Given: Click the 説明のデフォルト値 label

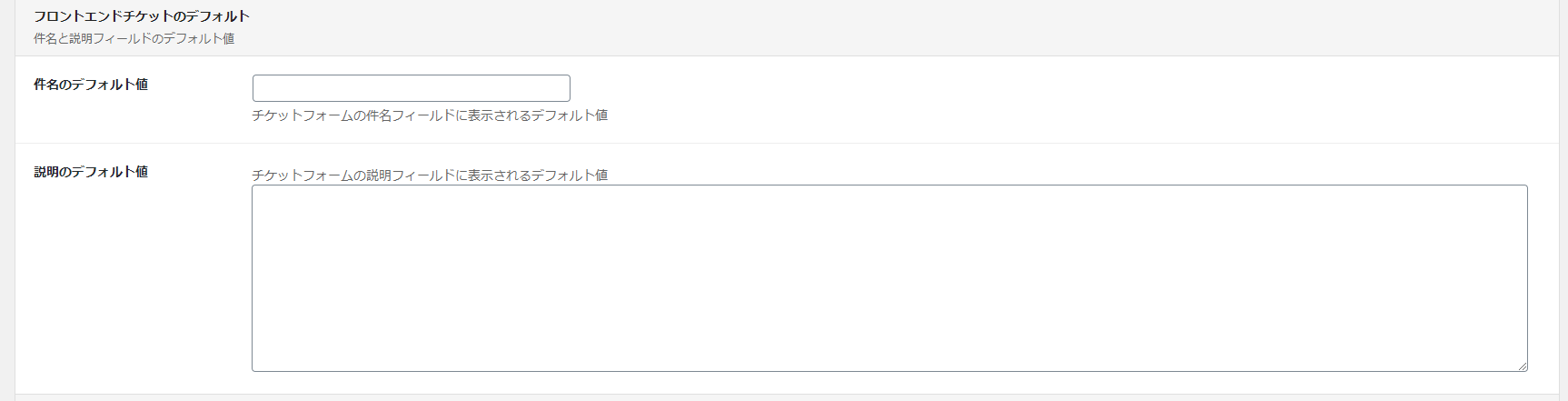Looking at the screenshot, I should coord(91,172).
